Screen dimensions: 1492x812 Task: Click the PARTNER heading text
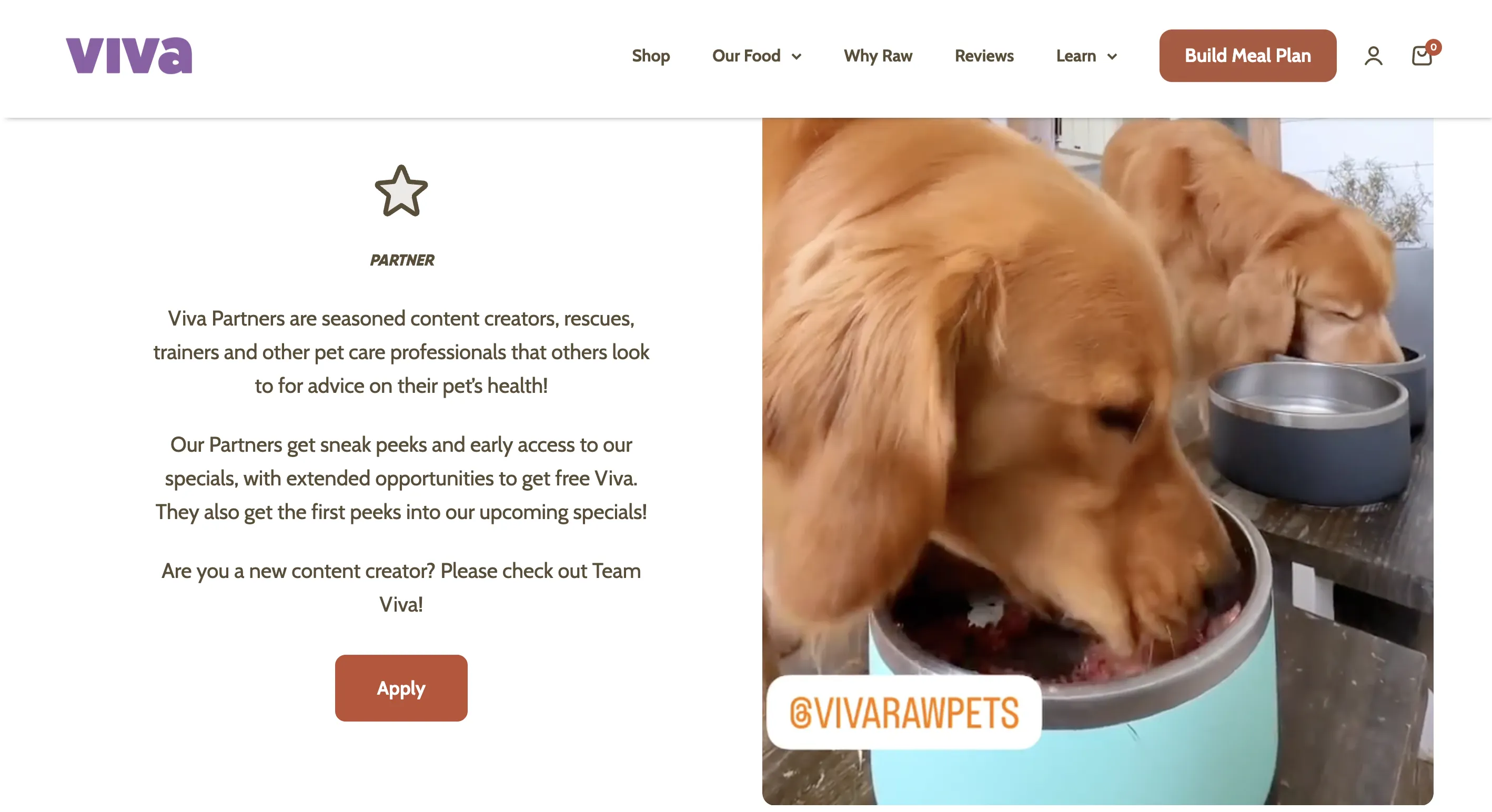(x=401, y=260)
